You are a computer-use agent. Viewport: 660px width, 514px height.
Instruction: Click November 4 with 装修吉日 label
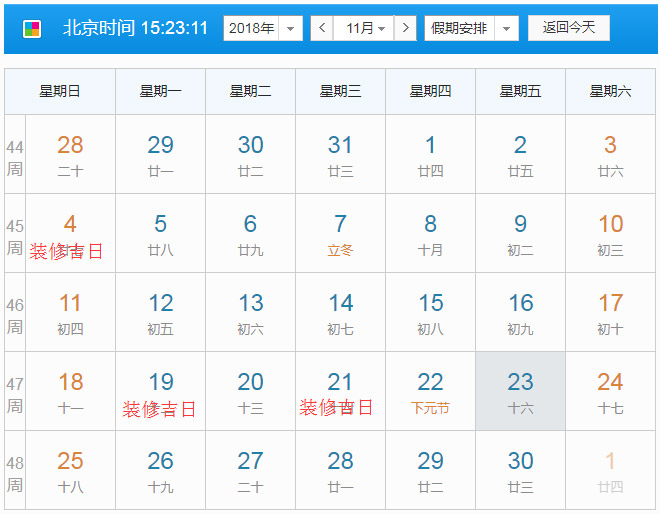point(70,233)
